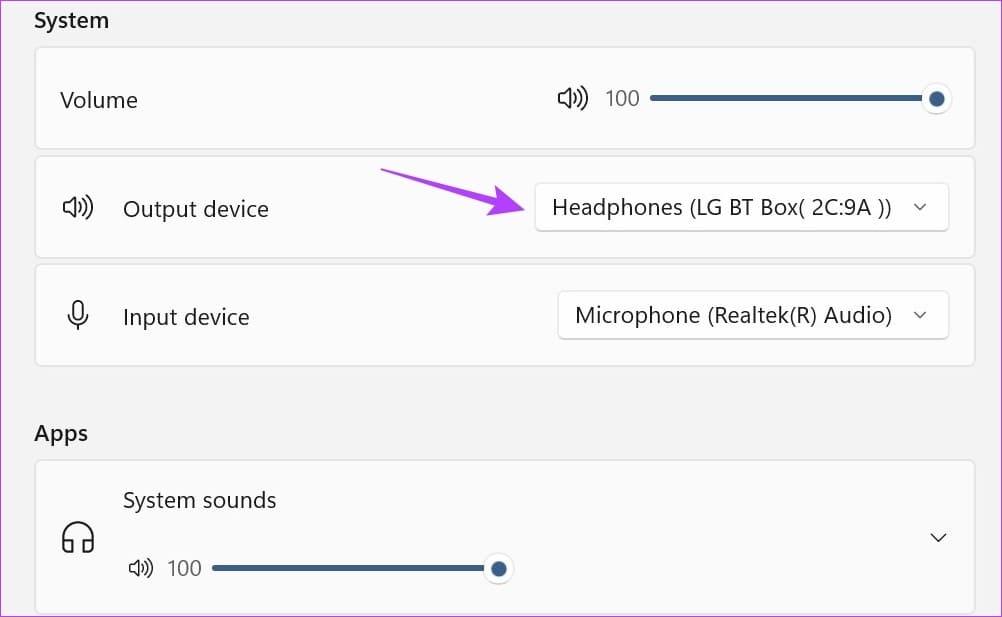Click the System sounds label
Screen dimensions: 1002x617
click(199, 500)
